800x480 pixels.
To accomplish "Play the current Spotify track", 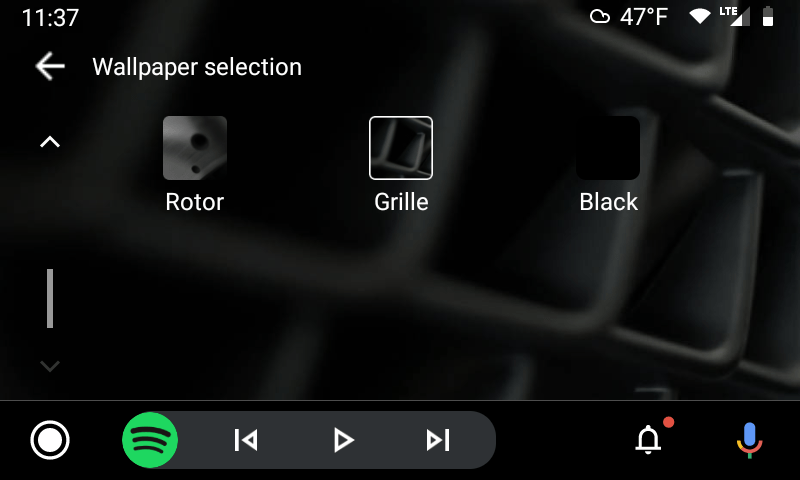I will (343, 440).
